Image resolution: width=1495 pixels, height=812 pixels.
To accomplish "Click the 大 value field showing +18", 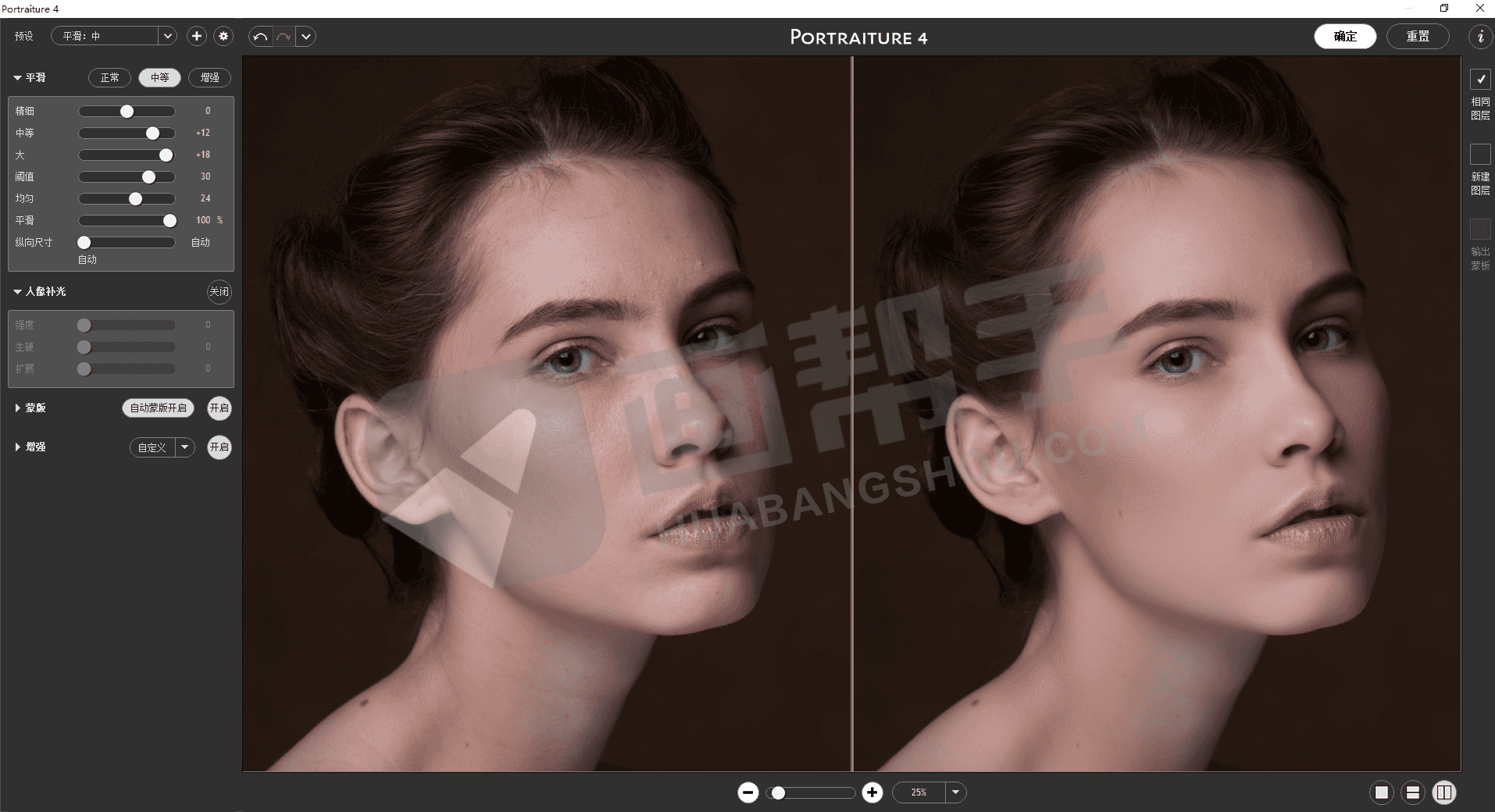I will click(x=203, y=155).
